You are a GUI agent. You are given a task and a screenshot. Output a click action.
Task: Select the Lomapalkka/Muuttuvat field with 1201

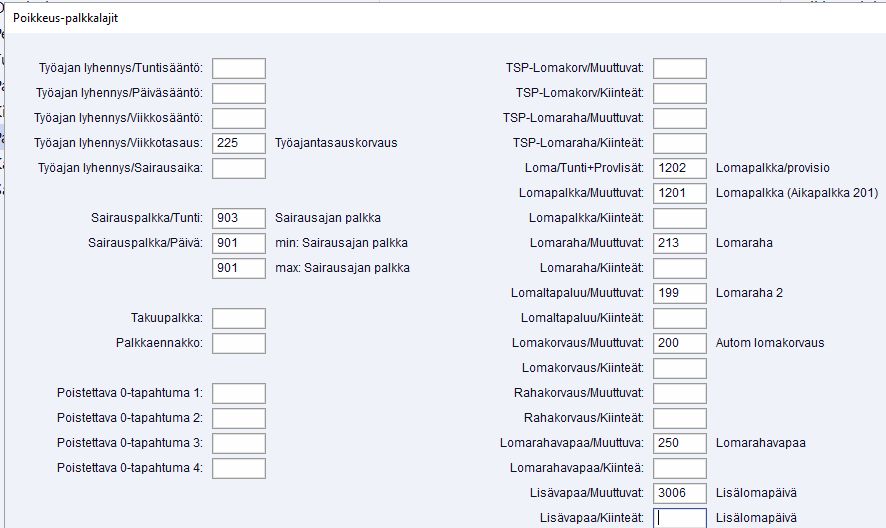[680, 193]
